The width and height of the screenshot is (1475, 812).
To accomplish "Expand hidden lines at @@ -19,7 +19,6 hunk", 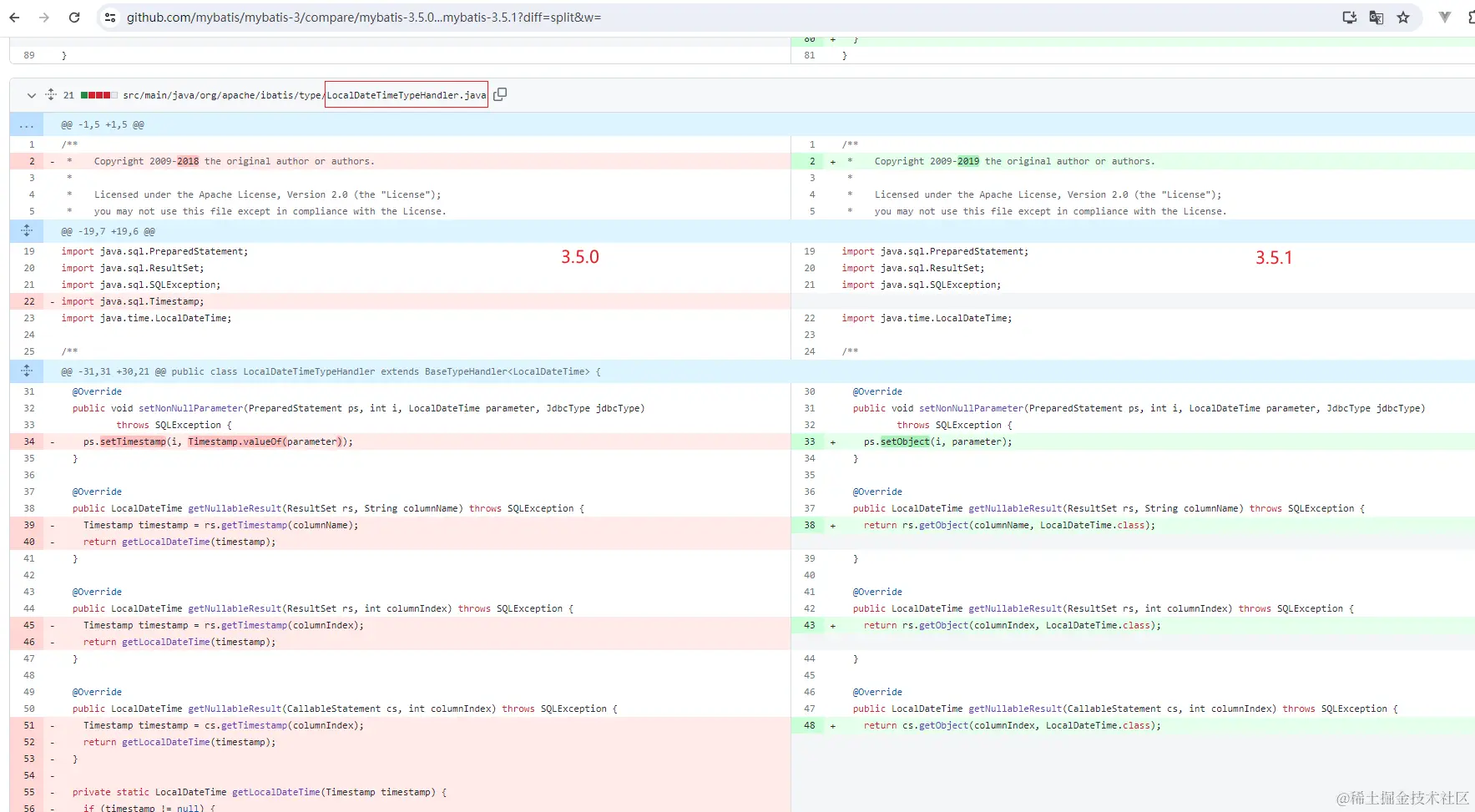I will point(27,231).
